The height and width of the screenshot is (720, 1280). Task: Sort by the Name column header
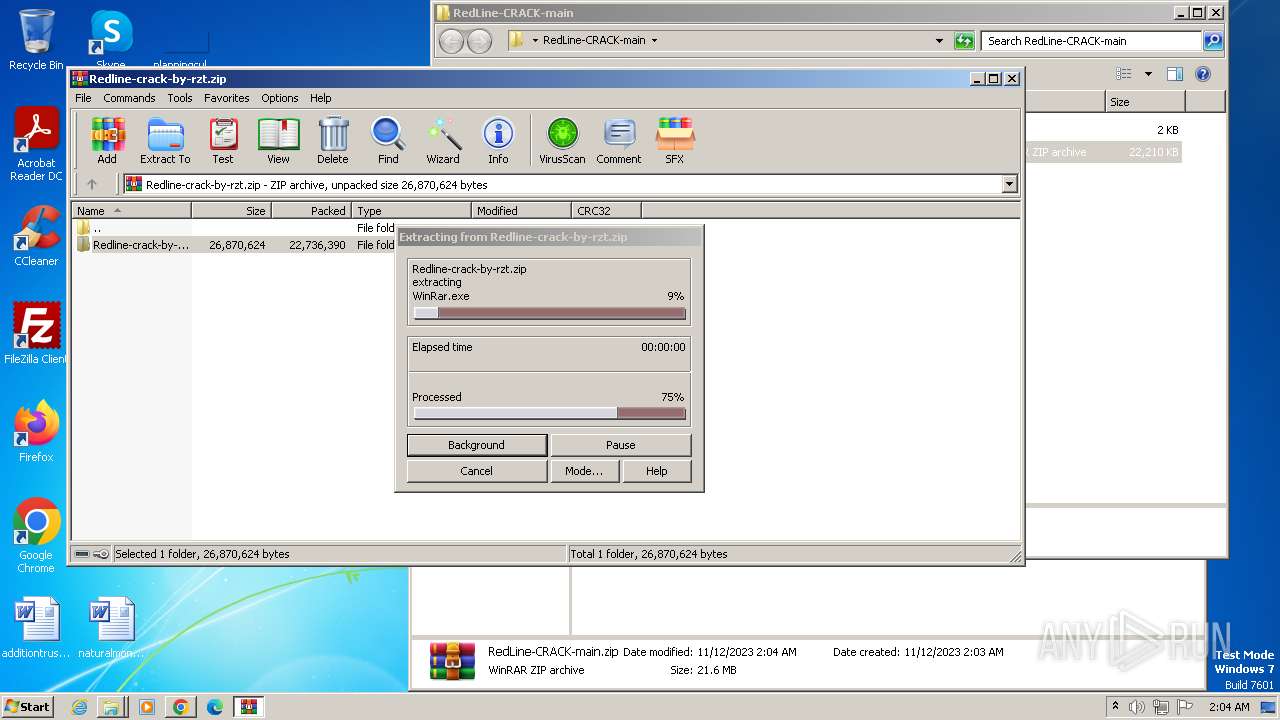point(131,210)
